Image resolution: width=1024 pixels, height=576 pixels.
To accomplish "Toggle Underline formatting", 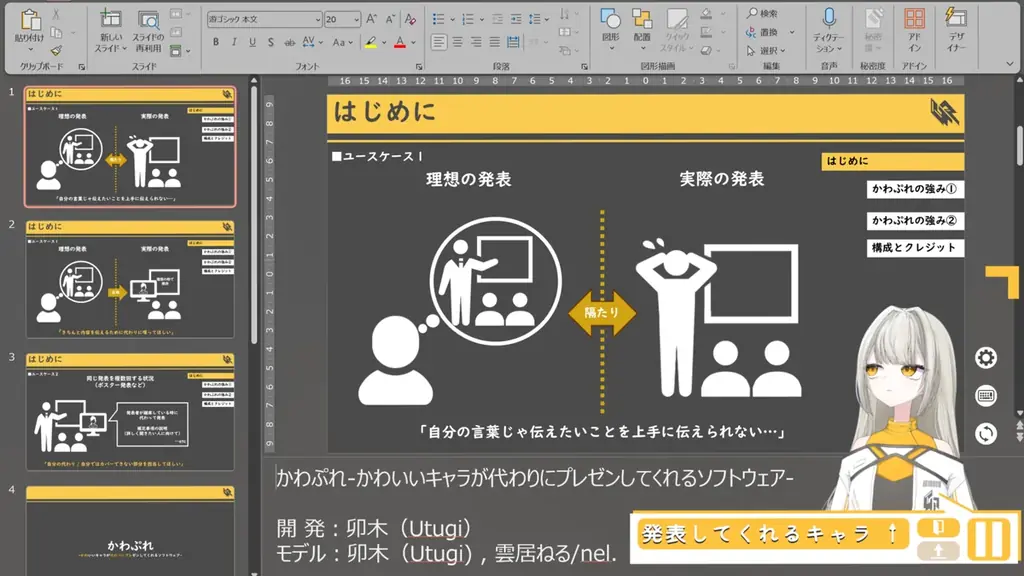I will tap(253, 41).
